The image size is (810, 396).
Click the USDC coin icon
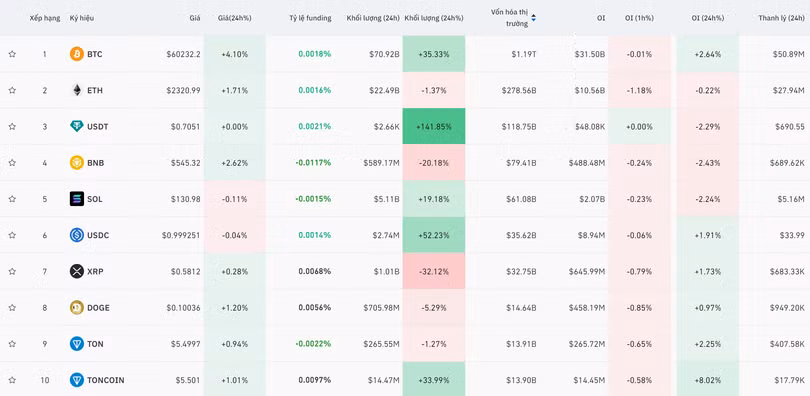(76, 235)
